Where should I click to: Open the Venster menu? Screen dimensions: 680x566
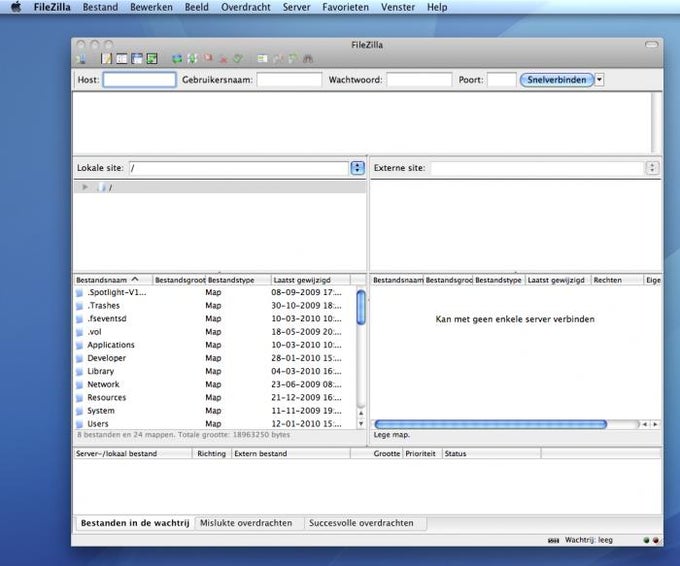tap(398, 7)
